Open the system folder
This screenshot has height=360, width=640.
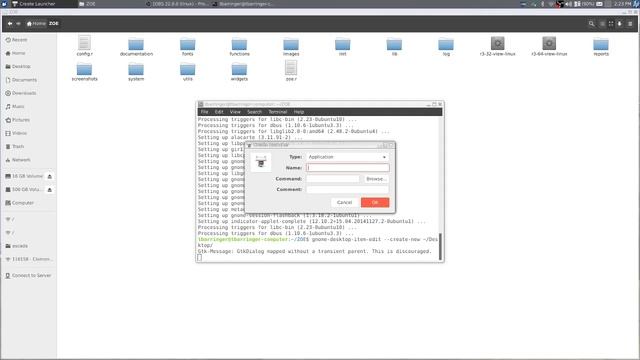click(136, 72)
